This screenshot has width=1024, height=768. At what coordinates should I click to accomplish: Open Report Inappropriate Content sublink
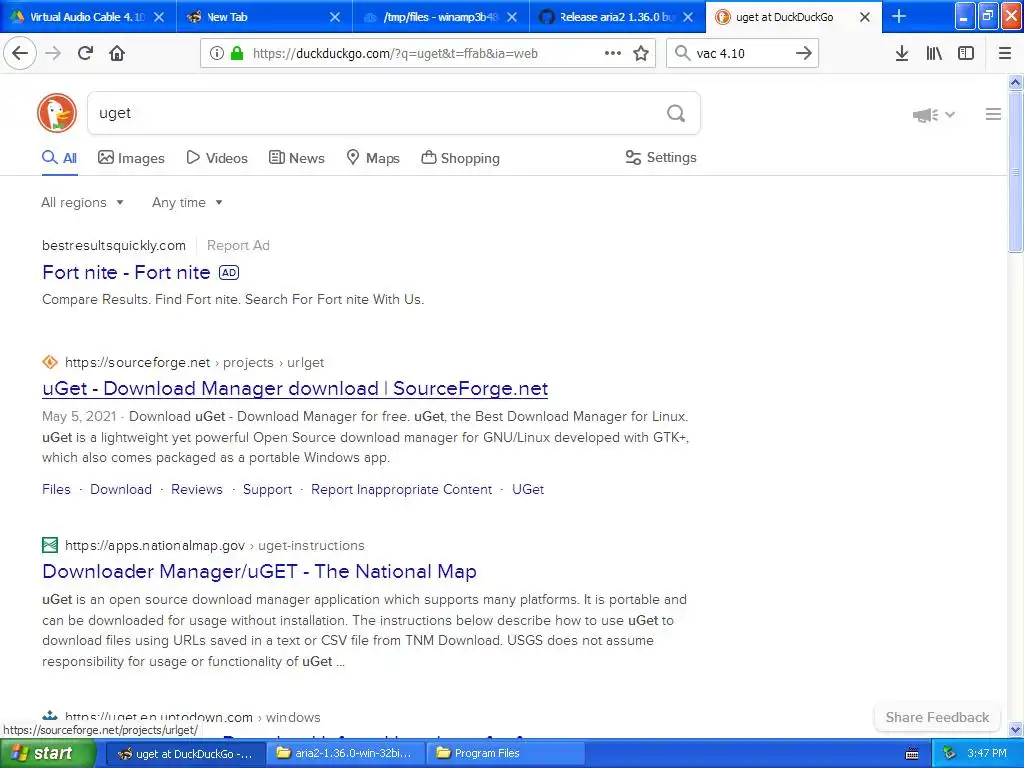402,489
